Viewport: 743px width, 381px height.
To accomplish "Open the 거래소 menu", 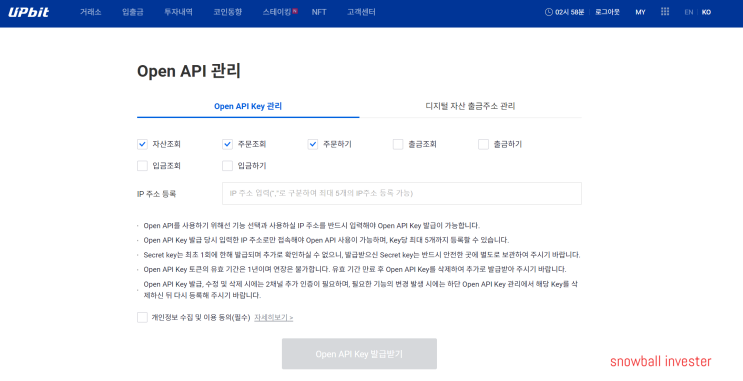I will point(91,12).
